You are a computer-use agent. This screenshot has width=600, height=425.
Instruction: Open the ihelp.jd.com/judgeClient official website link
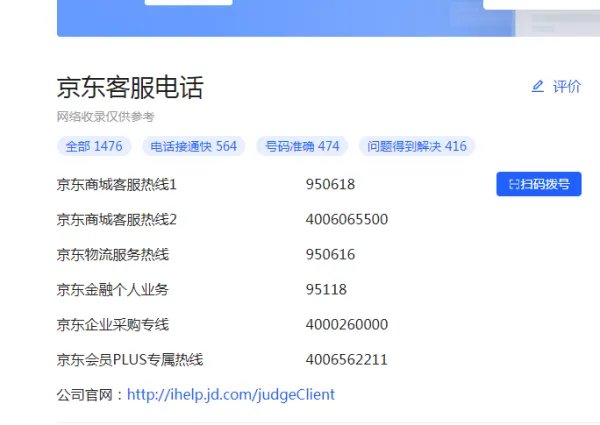coord(230,394)
